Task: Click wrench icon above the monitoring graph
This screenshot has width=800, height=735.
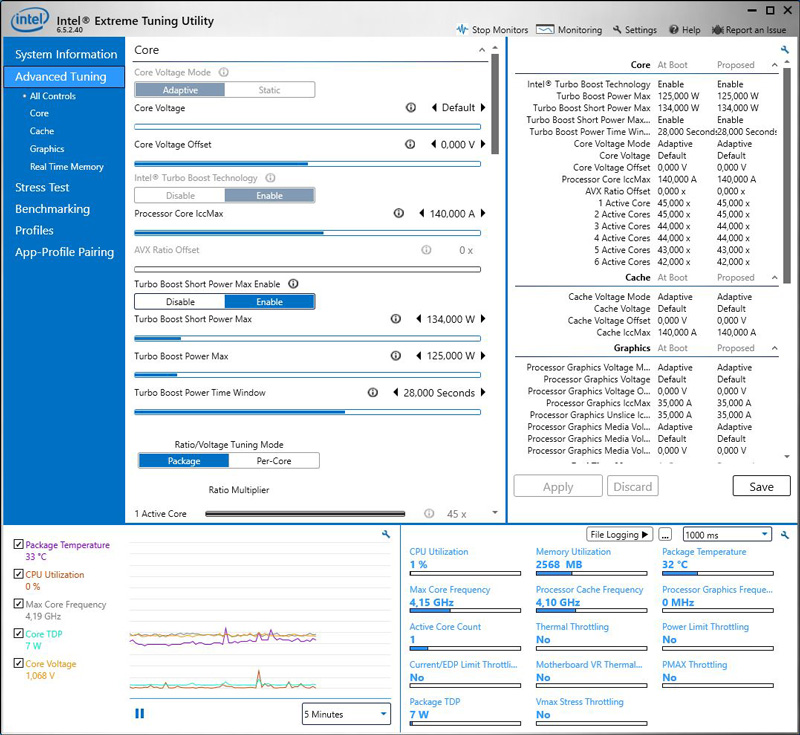Action: 386,534
